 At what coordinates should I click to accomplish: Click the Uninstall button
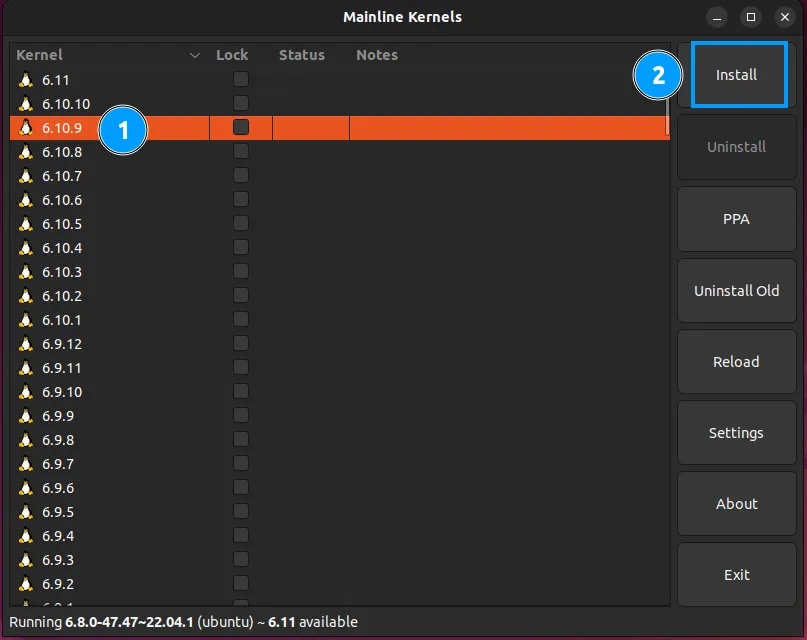point(736,147)
